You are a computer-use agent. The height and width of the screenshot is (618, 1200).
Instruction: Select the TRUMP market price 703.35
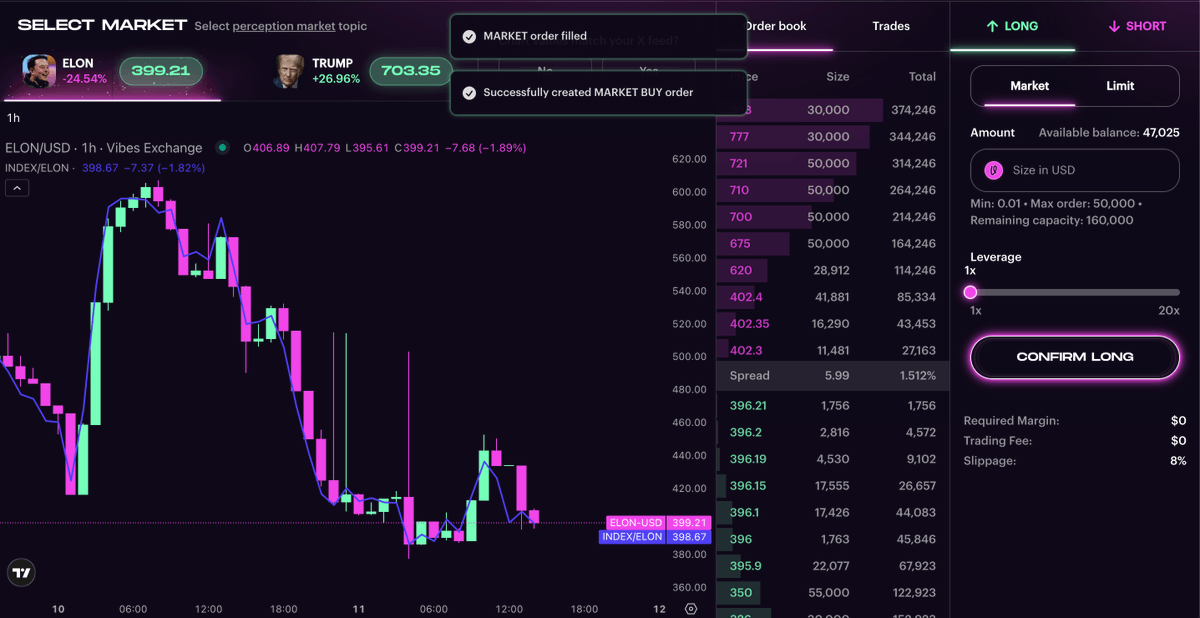(411, 71)
